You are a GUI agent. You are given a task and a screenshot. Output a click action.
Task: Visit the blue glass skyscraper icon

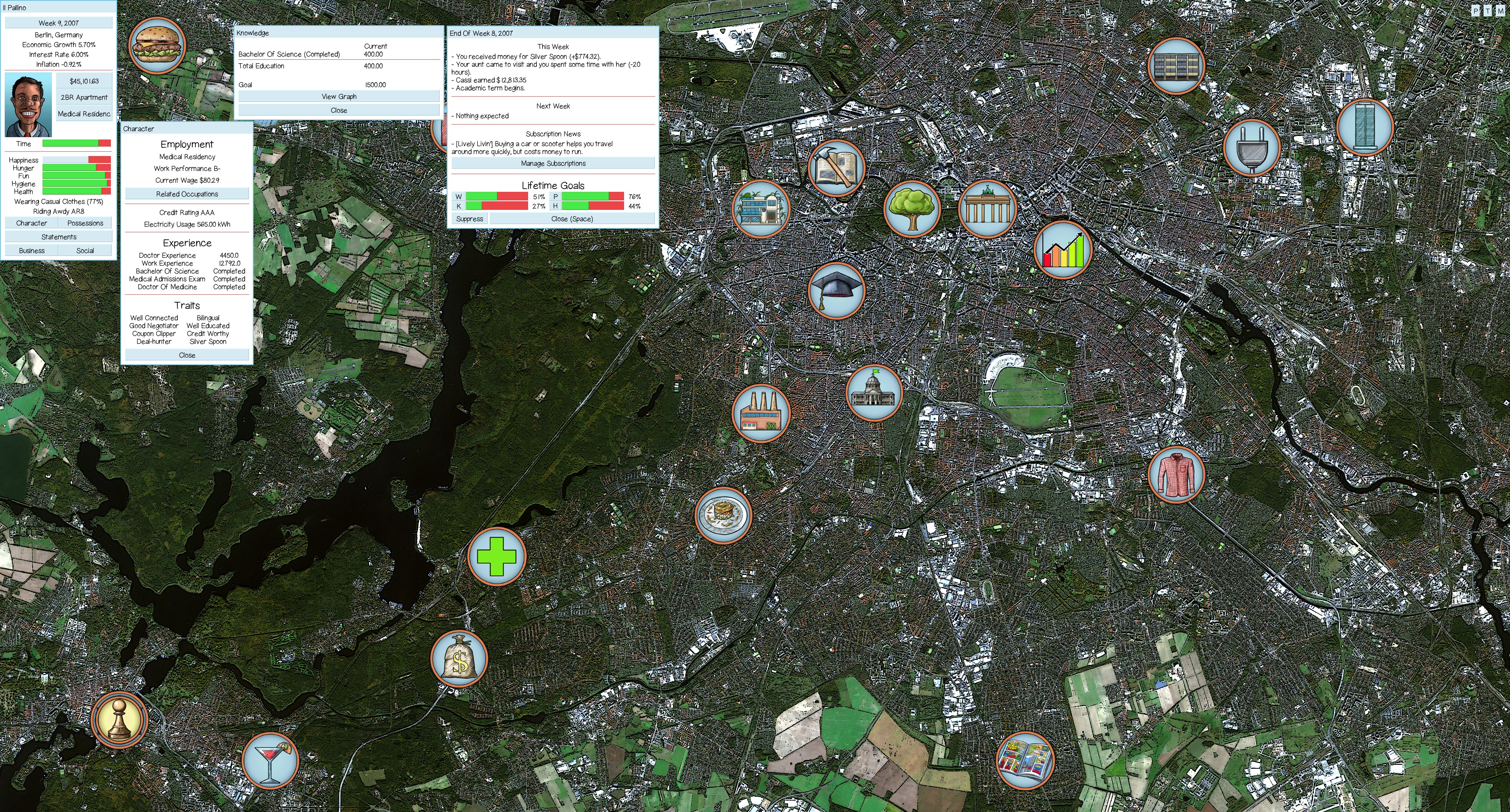tap(1365, 127)
